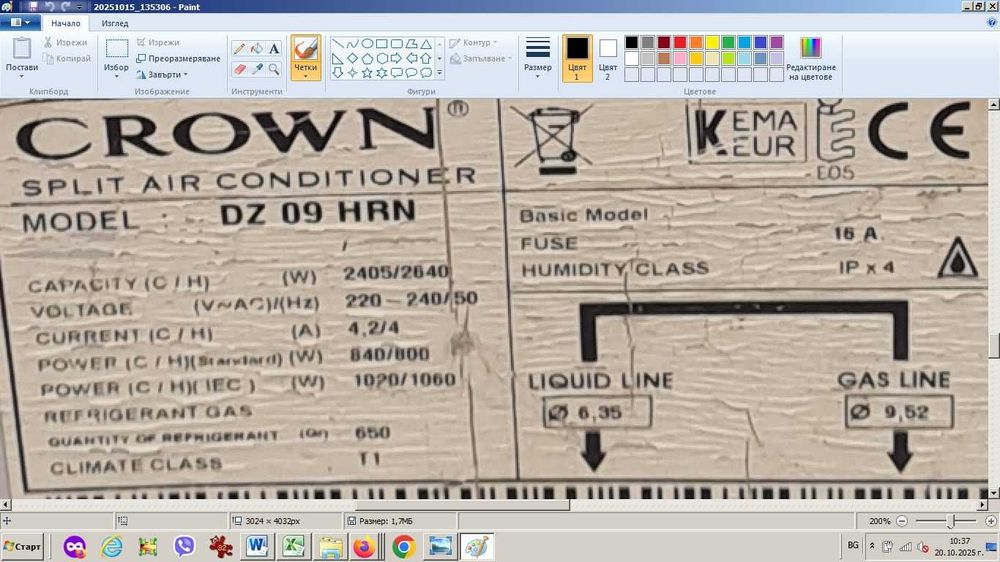Open Google Chrome from the taskbar

point(403,547)
